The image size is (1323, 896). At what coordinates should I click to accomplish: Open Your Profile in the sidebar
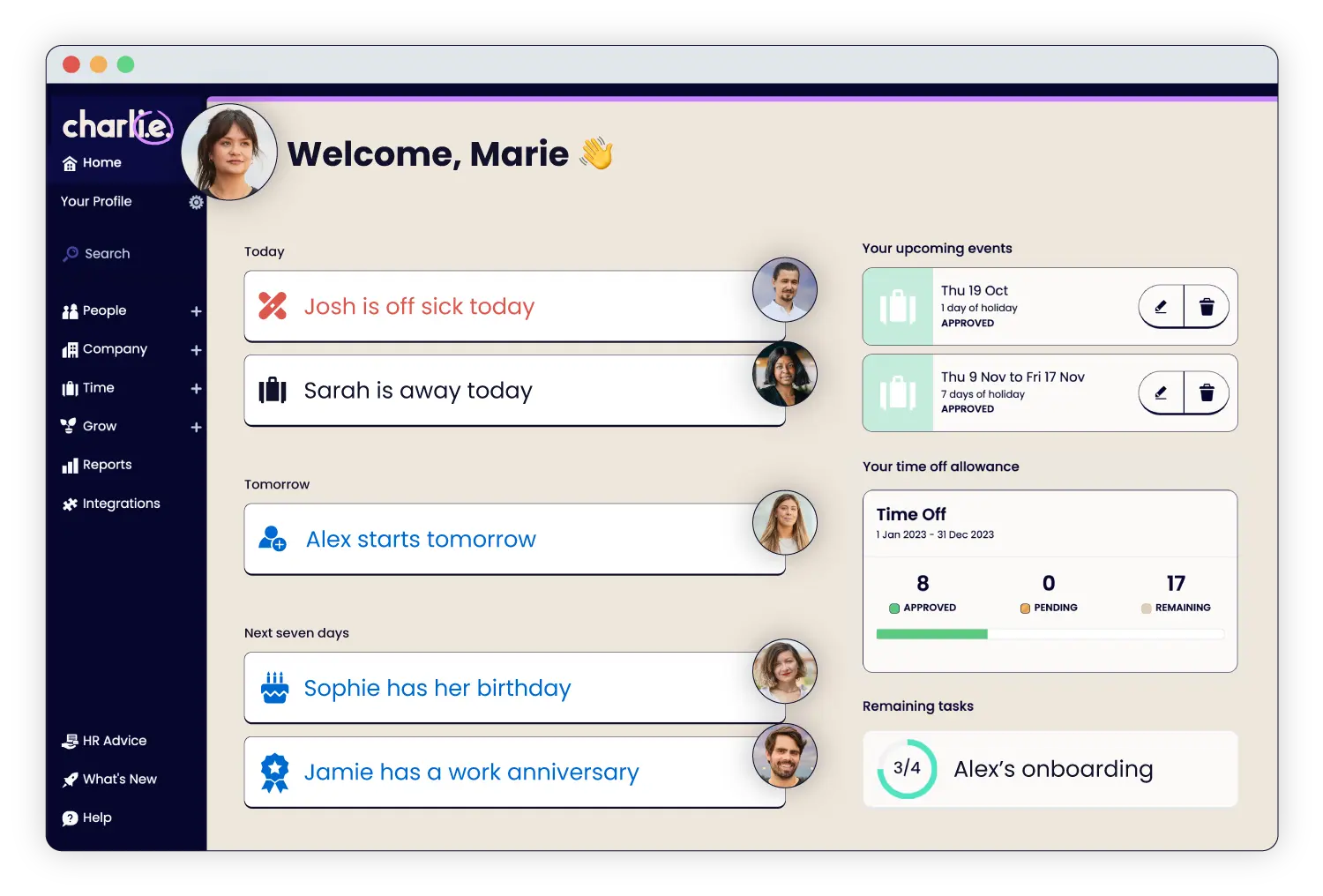tap(96, 201)
